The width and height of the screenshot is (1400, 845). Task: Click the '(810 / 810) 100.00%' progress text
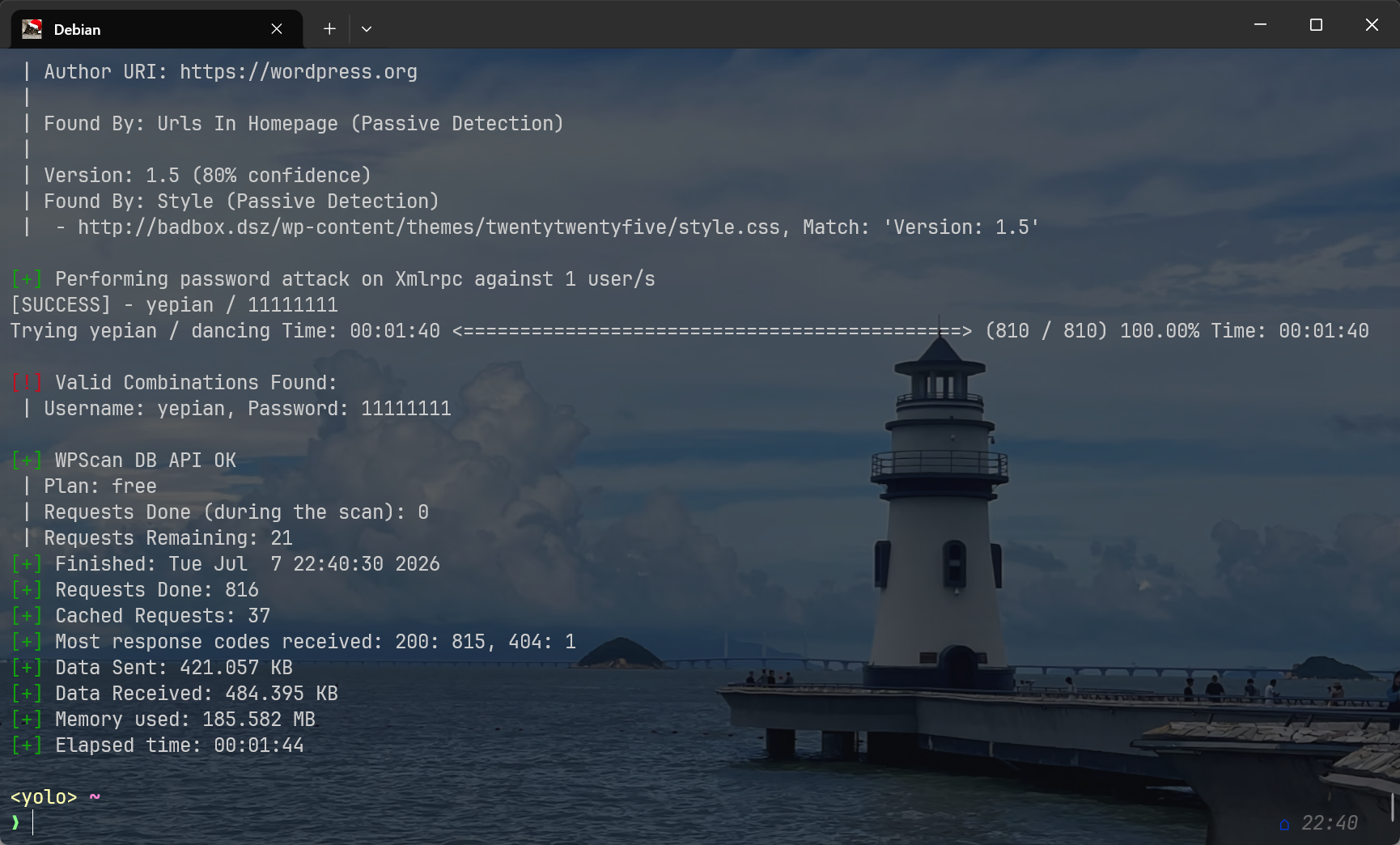point(1092,331)
